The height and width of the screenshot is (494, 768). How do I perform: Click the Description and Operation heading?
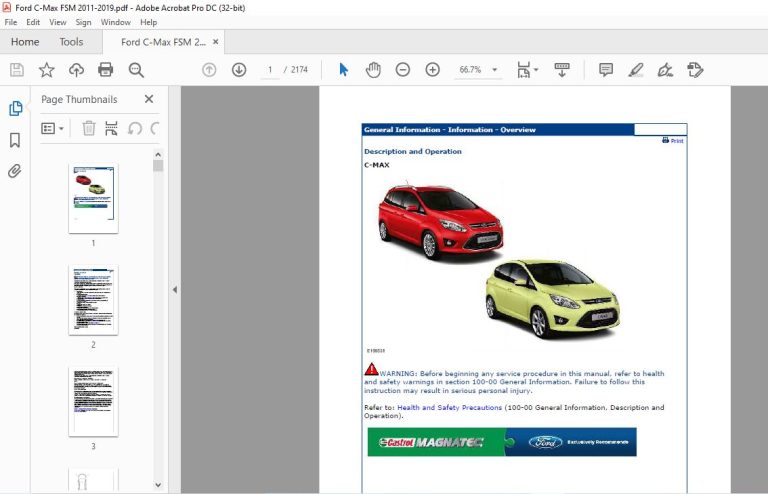click(x=413, y=152)
